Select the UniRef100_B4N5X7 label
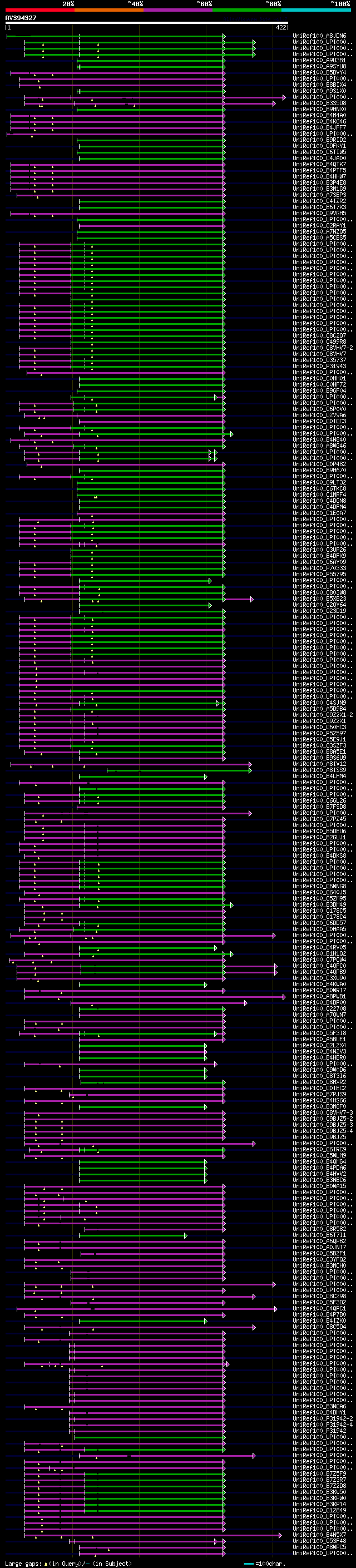 point(319,1535)
